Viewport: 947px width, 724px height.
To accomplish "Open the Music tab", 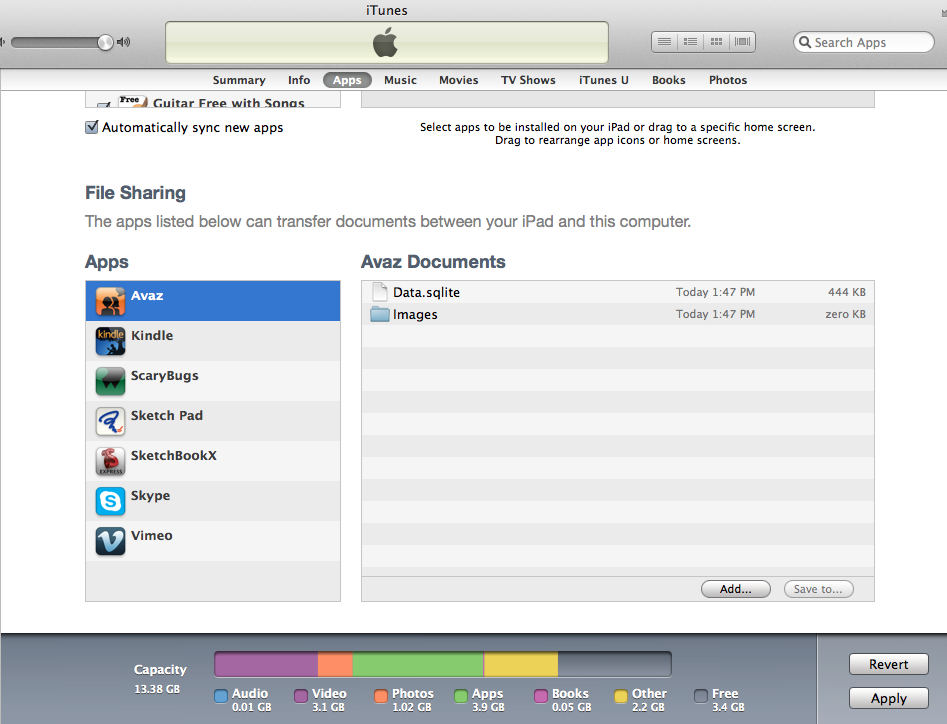I will (x=400, y=80).
